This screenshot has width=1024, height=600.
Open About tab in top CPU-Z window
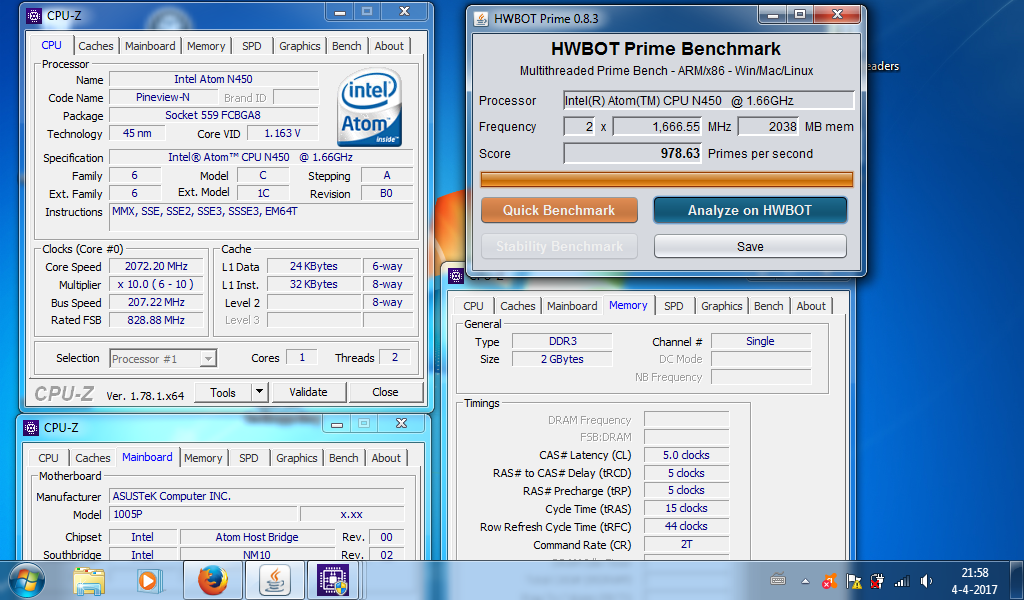[x=389, y=46]
